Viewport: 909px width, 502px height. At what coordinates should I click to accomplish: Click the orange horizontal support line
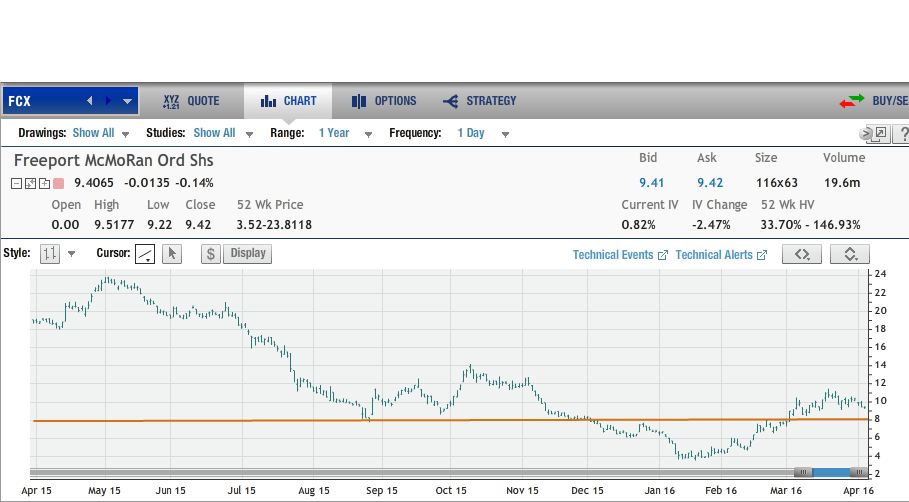click(x=451, y=420)
